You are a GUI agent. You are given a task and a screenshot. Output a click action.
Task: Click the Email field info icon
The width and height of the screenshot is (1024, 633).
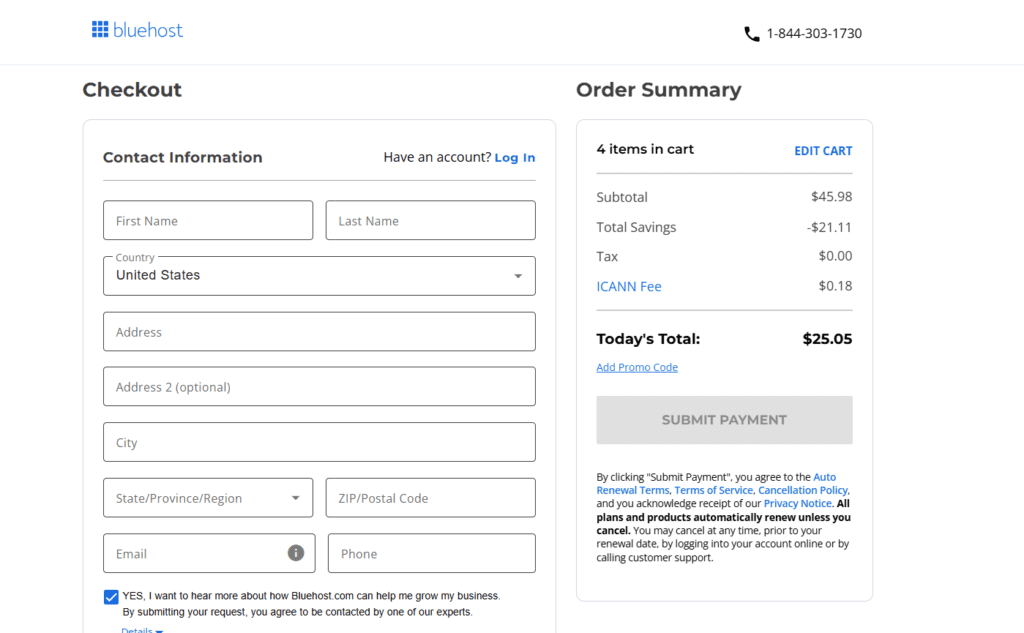click(x=296, y=553)
